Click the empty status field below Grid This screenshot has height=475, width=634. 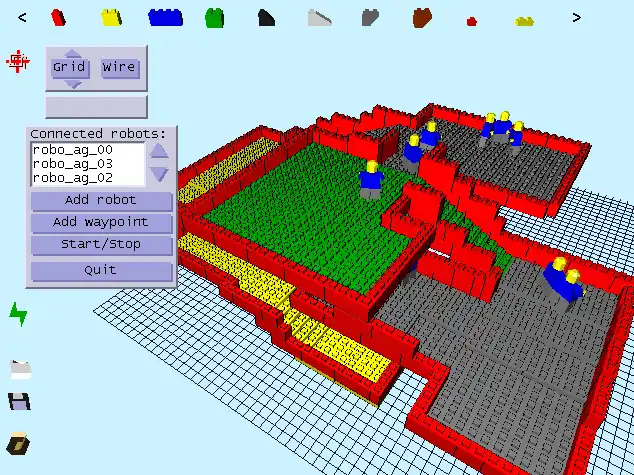96,107
